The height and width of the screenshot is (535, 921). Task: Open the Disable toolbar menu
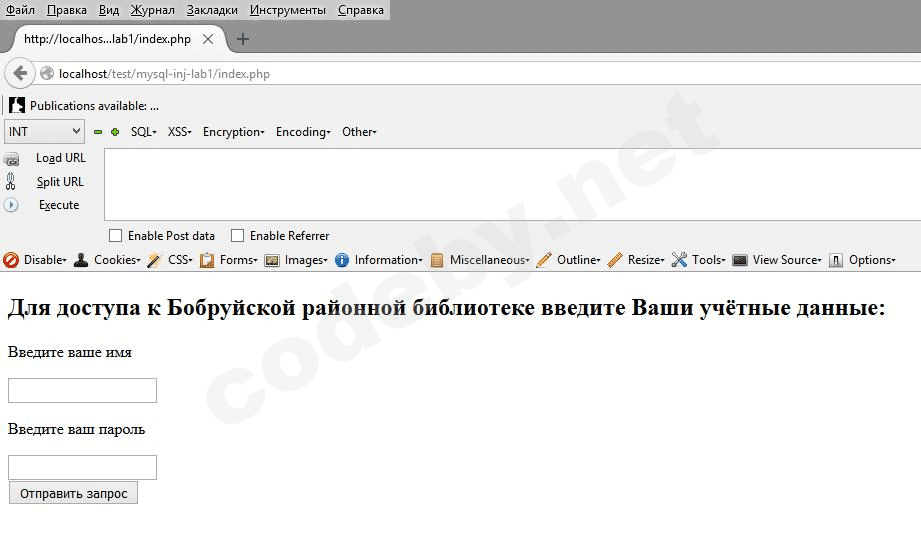(45, 260)
